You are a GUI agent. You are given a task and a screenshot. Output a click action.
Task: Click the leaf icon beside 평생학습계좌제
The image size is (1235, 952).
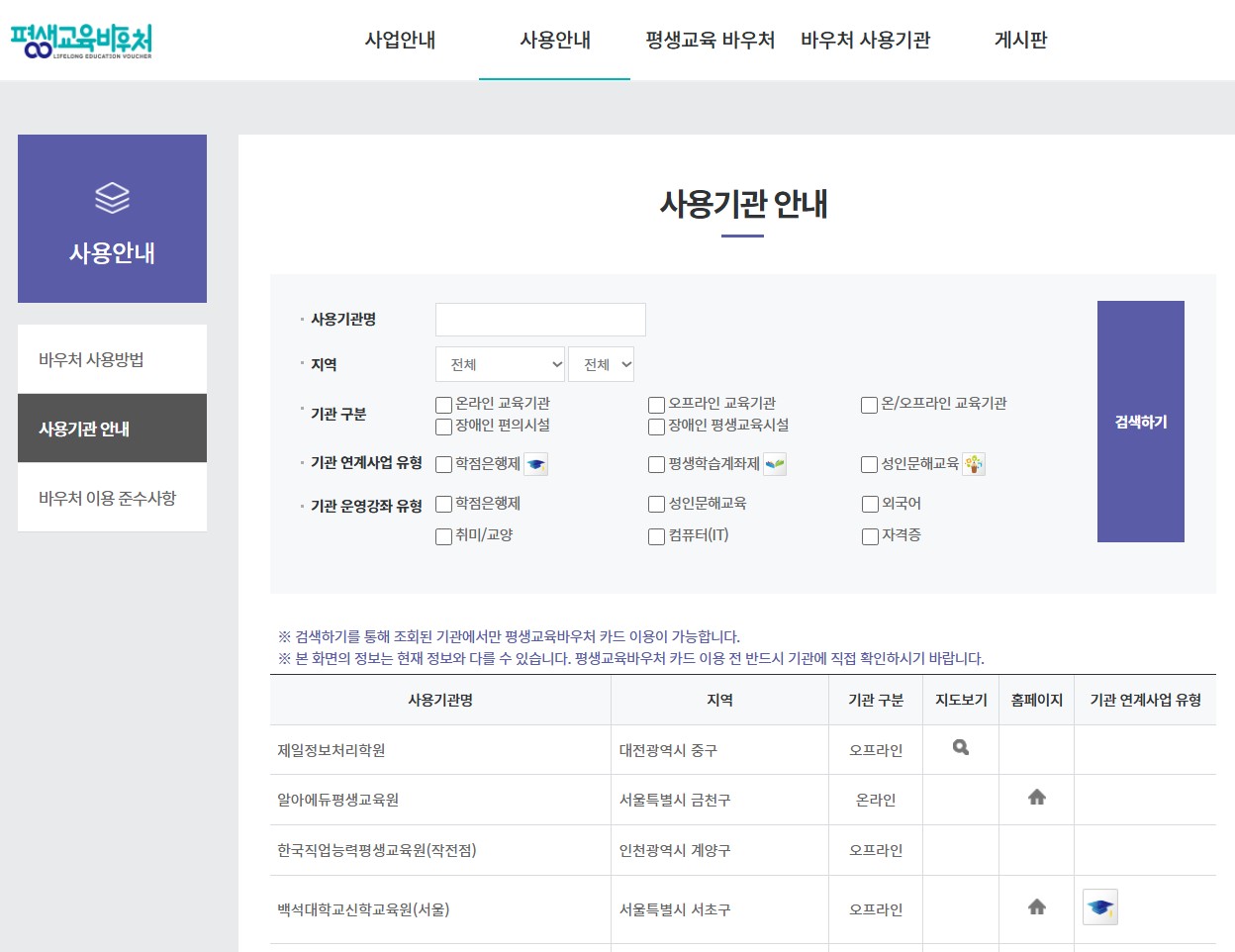(x=775, y=463)
